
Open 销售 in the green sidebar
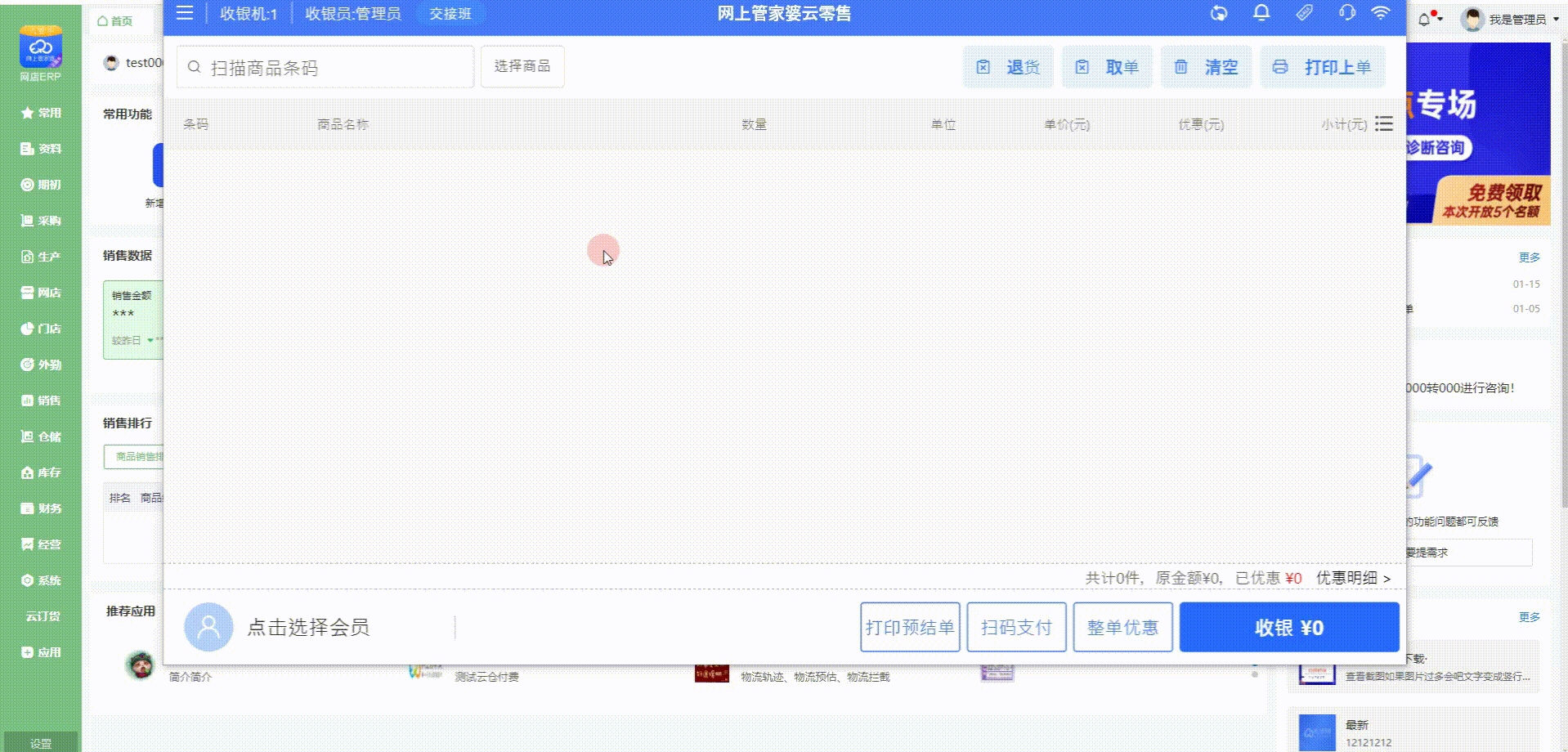tap(41, 401)
